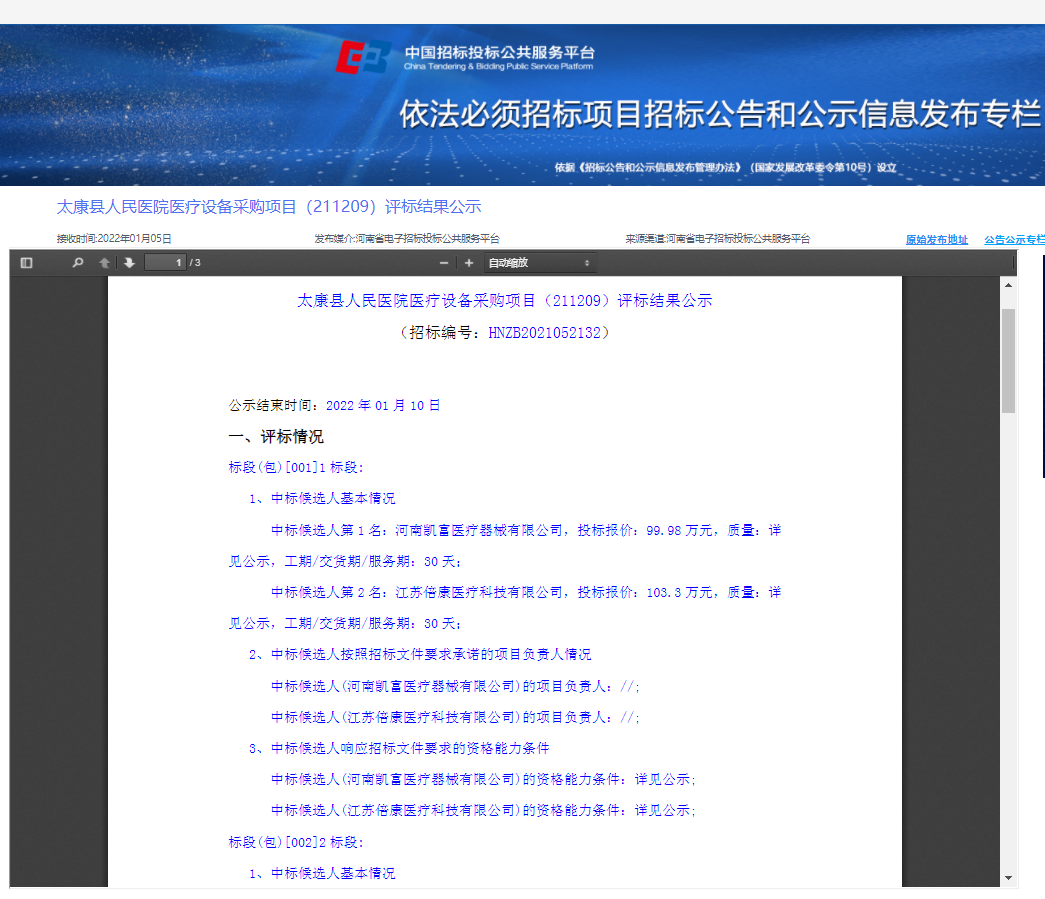Click the scroll up arrow of the PDF viewer
1045x899 pixels.
pos(1008,286)
